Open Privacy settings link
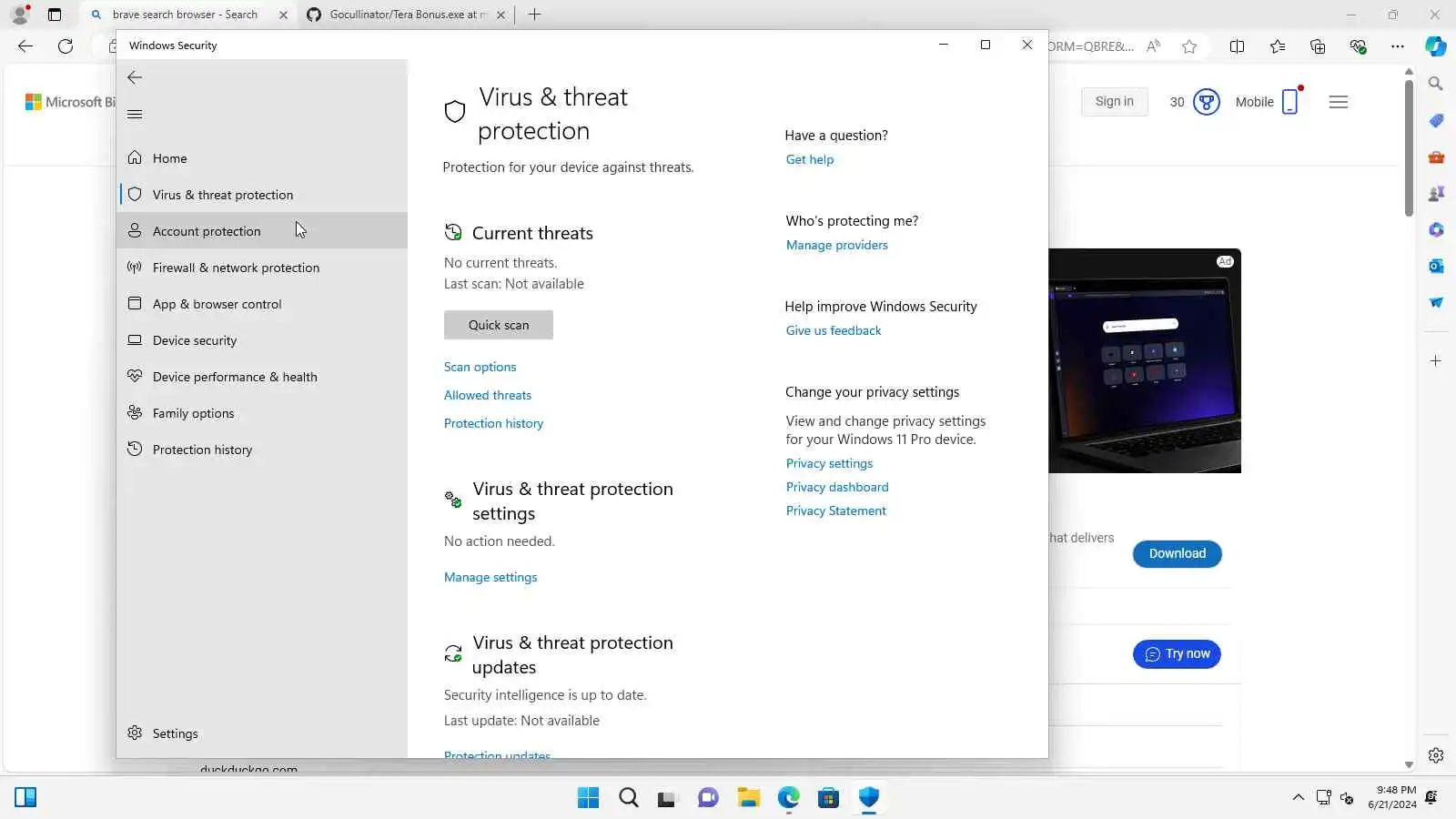Viewport: 1456px width, 819px height. pyautogui.click(x=829, y=463)
